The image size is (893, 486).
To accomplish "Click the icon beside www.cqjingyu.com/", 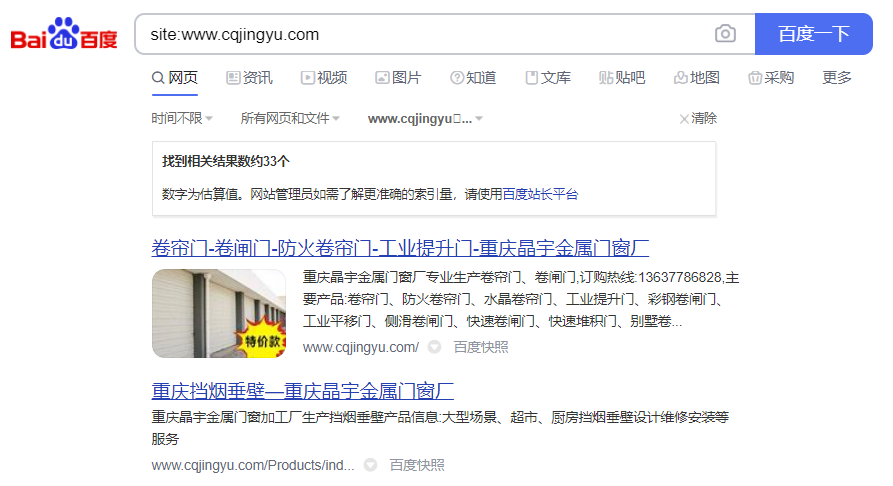I will 435,346.
